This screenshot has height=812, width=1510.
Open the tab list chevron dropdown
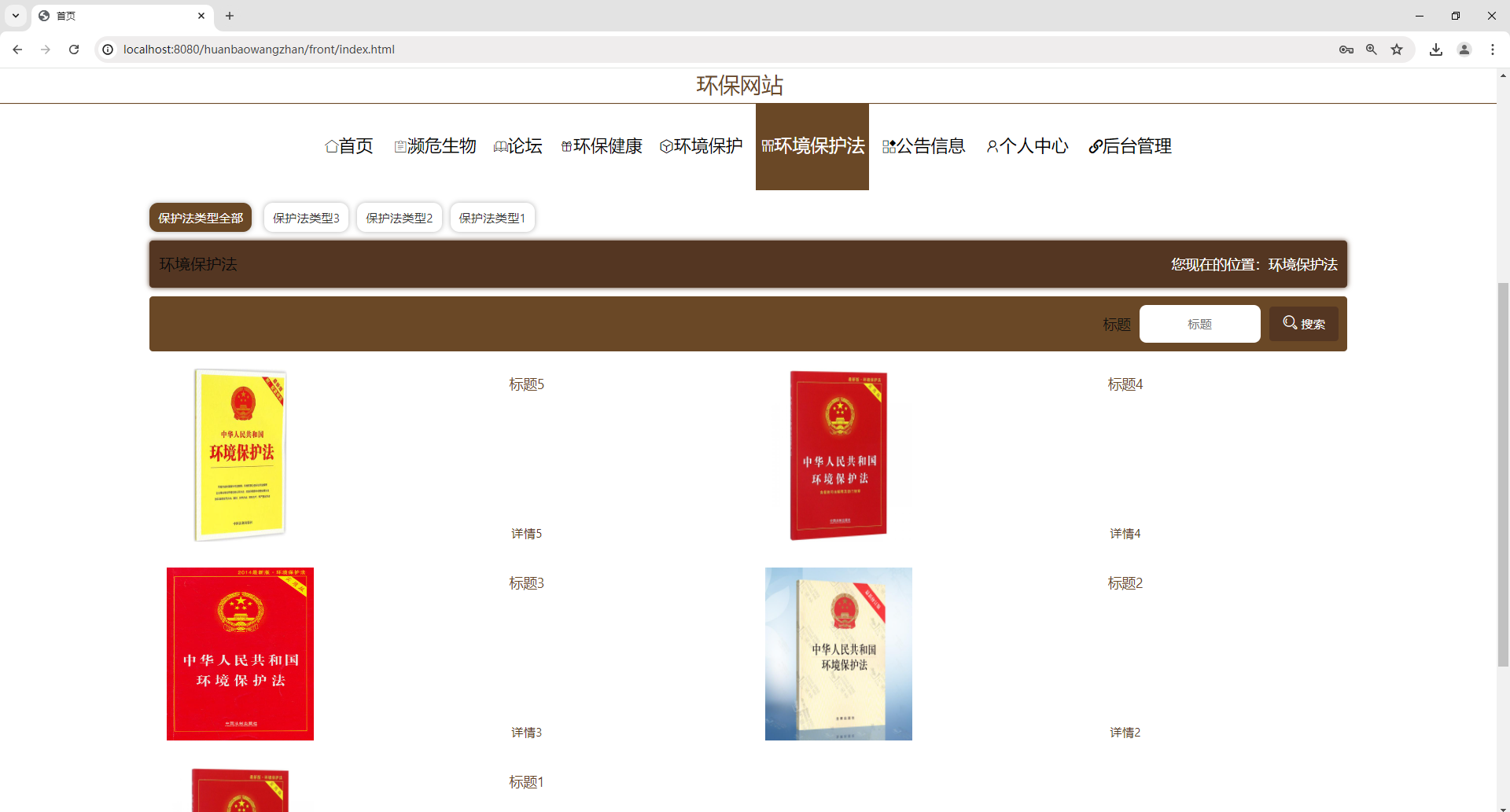click(x=15, y=16)
